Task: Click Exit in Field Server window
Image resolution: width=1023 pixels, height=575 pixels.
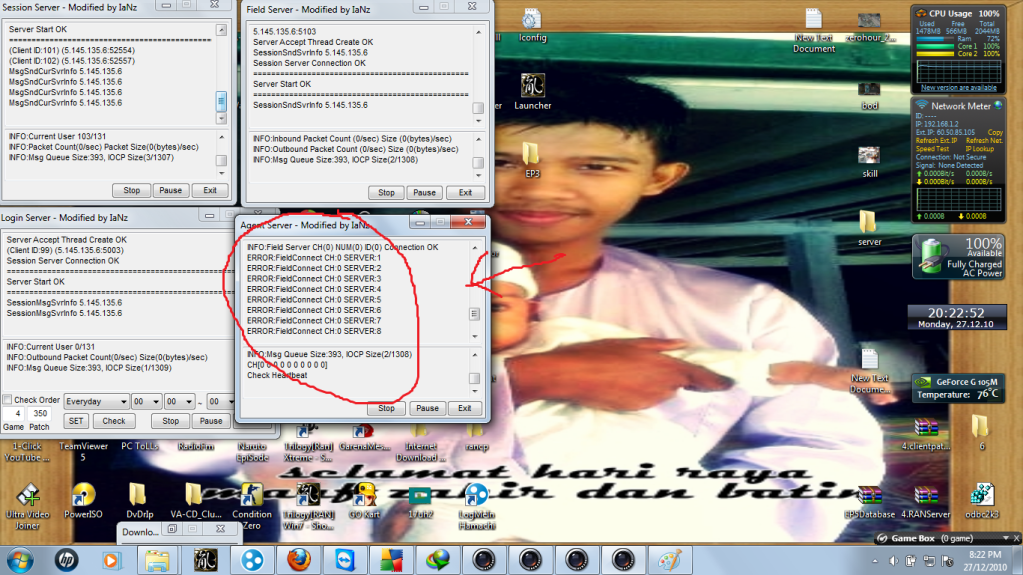Action: coord(464,193)
